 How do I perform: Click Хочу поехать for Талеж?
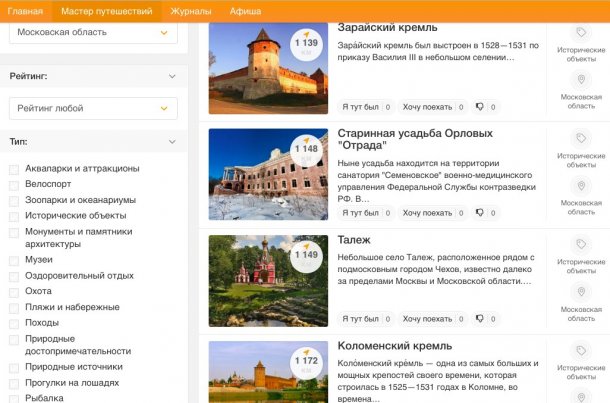[x=433, y=319]
